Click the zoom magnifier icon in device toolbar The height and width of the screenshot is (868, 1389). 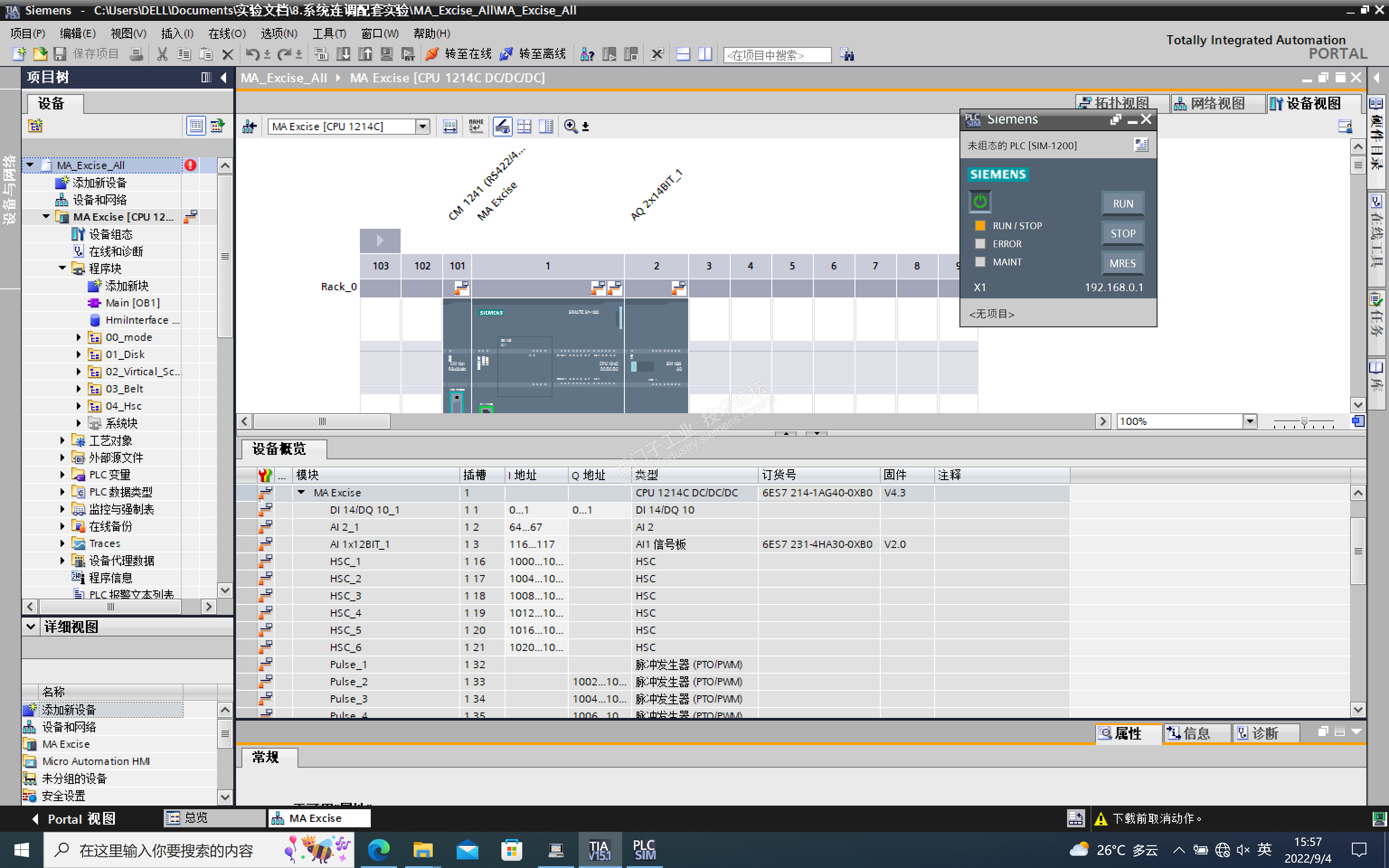(x=570, y=126)
